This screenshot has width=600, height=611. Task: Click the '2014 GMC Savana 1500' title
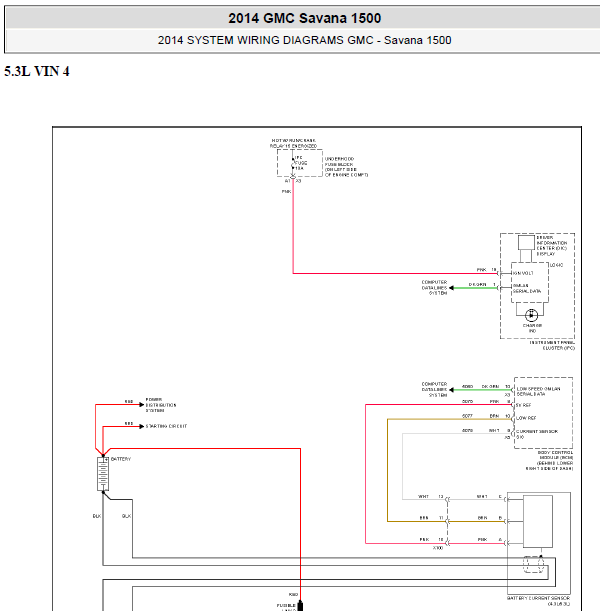(305, 18)
